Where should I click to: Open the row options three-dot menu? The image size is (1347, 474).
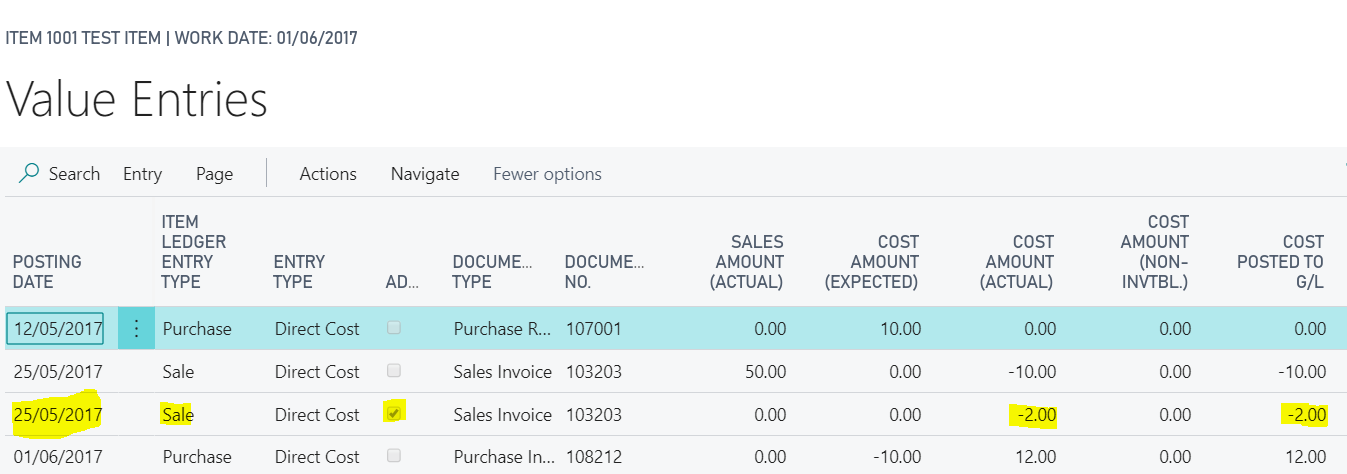coord(137,329)
